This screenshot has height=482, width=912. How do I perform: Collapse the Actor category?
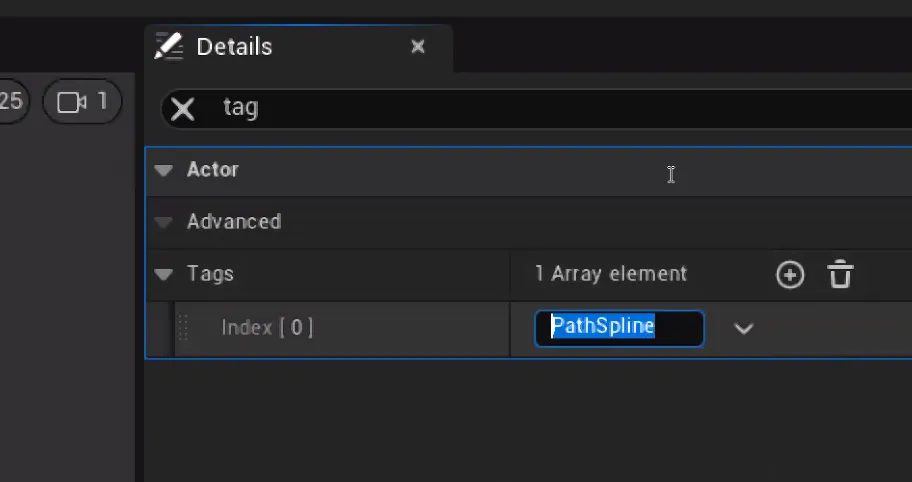(164, 170)
